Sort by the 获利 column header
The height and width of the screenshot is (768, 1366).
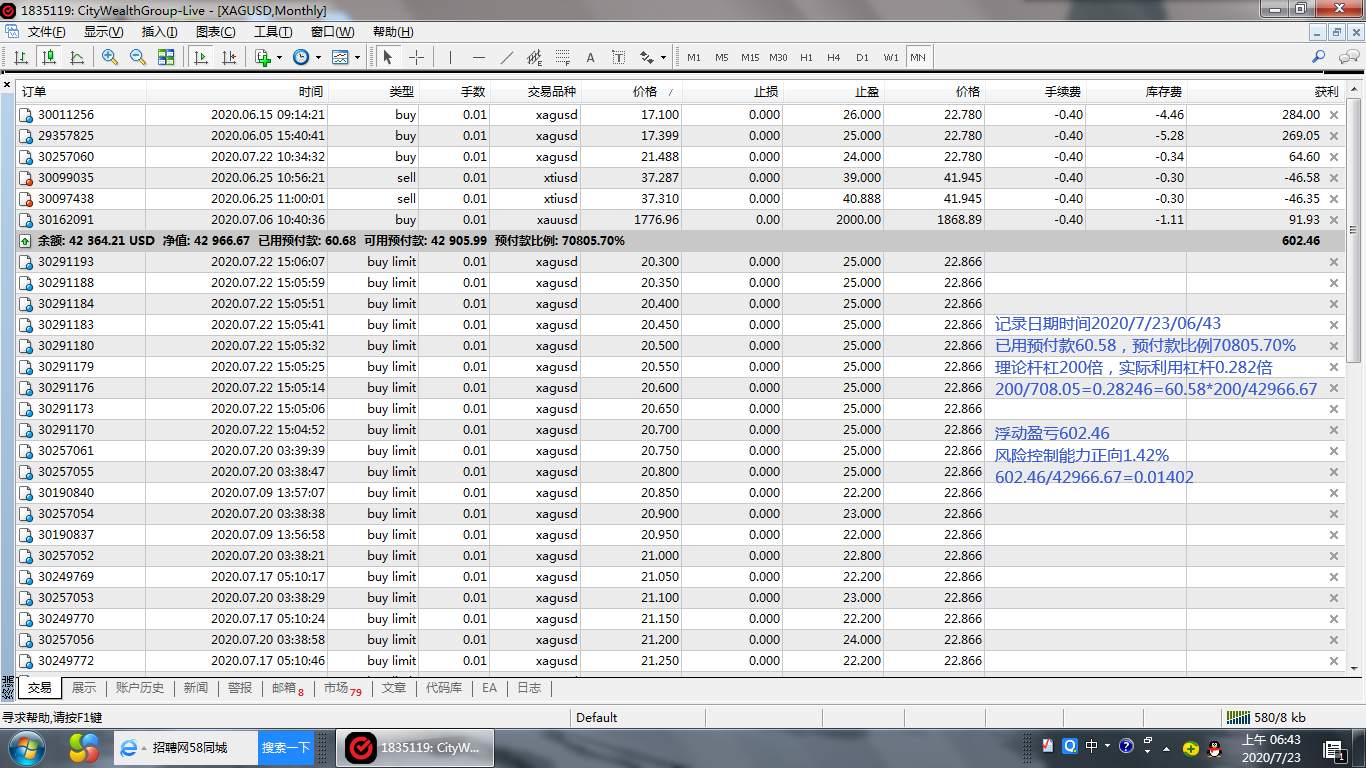tap(1326, 91)
